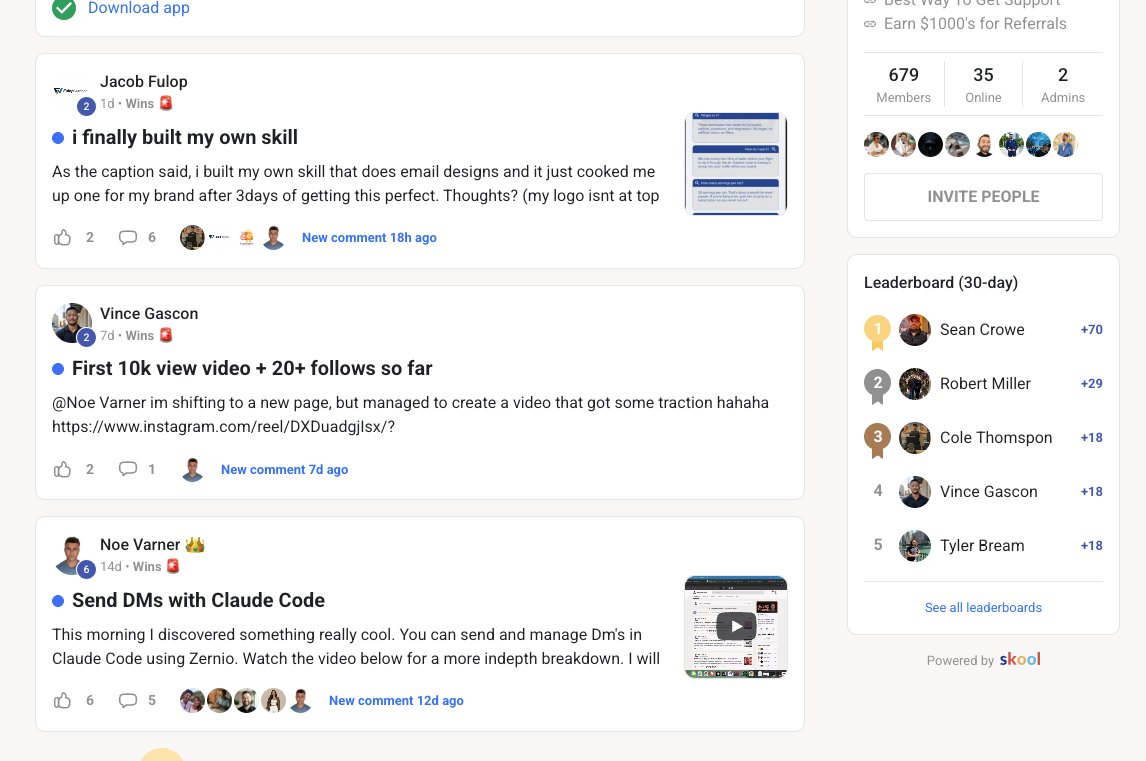Click Noe Varner's profile avatar

tap(71, 555)
